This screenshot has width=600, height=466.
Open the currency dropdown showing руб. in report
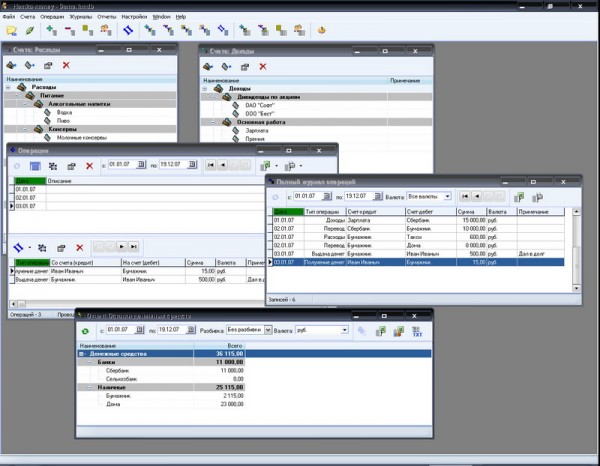[345, 330]
